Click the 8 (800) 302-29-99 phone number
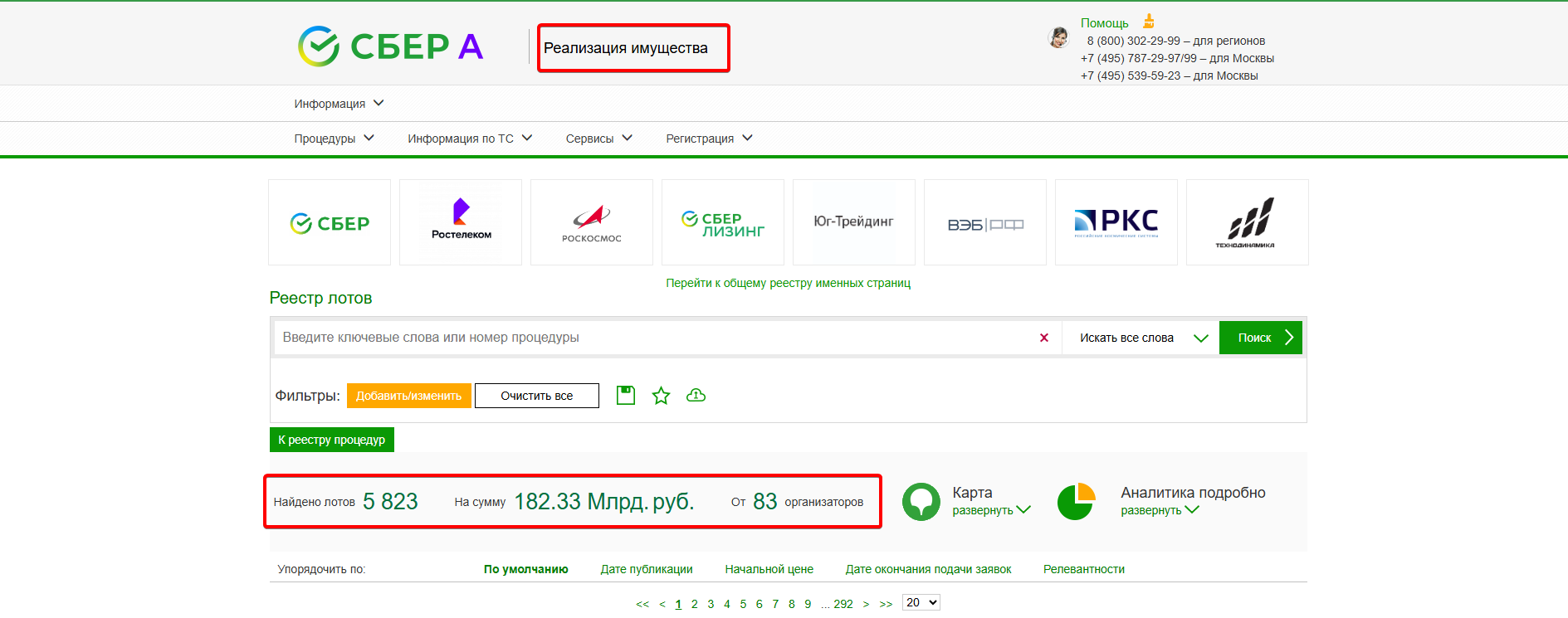The height and width of the screenshot is (618, 1568). coord(1133,41)
